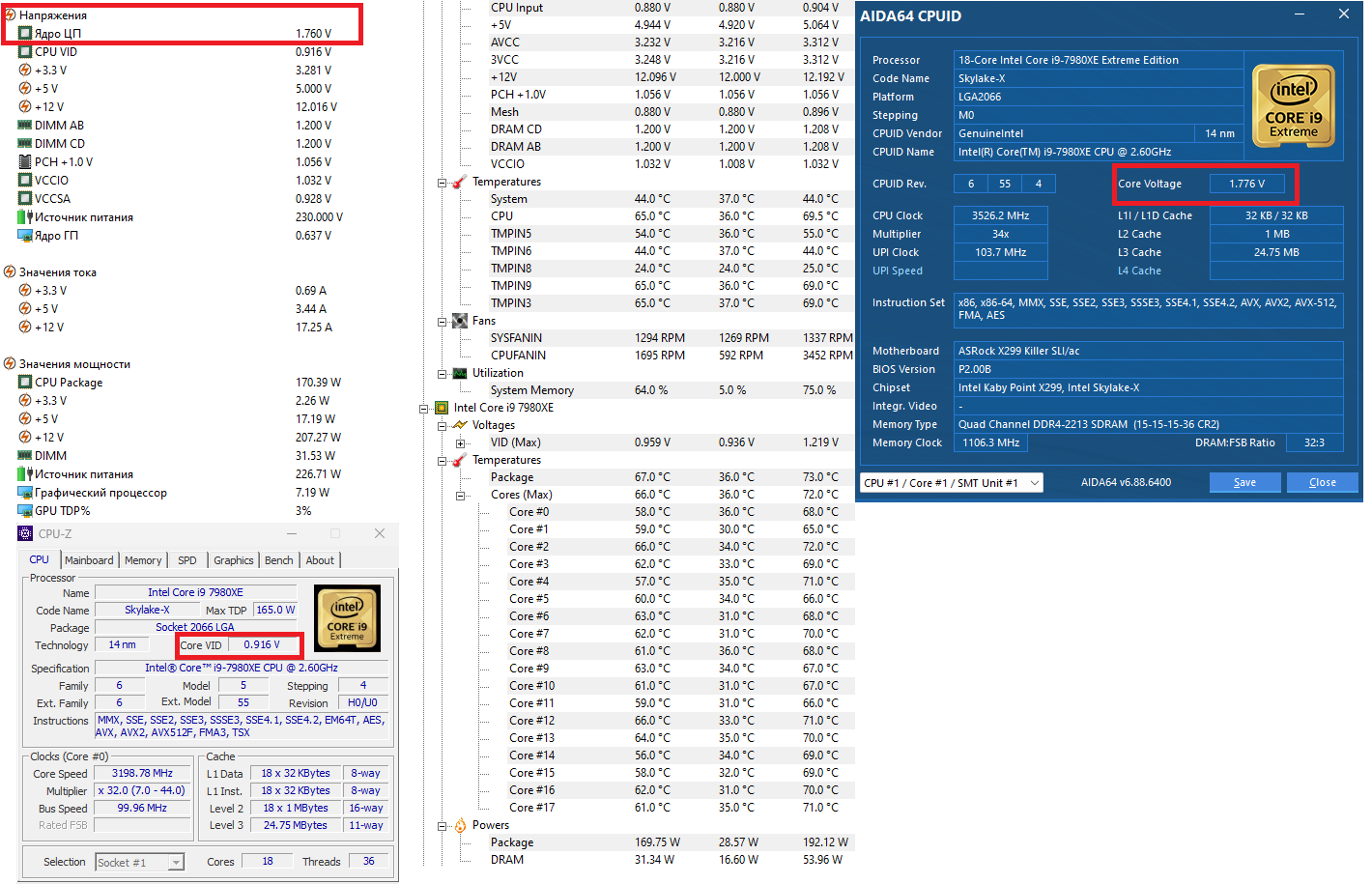The width and height of the screenshot is (1372, 884).
Task: Click the chip icon beside CPU VID
Action: 25,51
